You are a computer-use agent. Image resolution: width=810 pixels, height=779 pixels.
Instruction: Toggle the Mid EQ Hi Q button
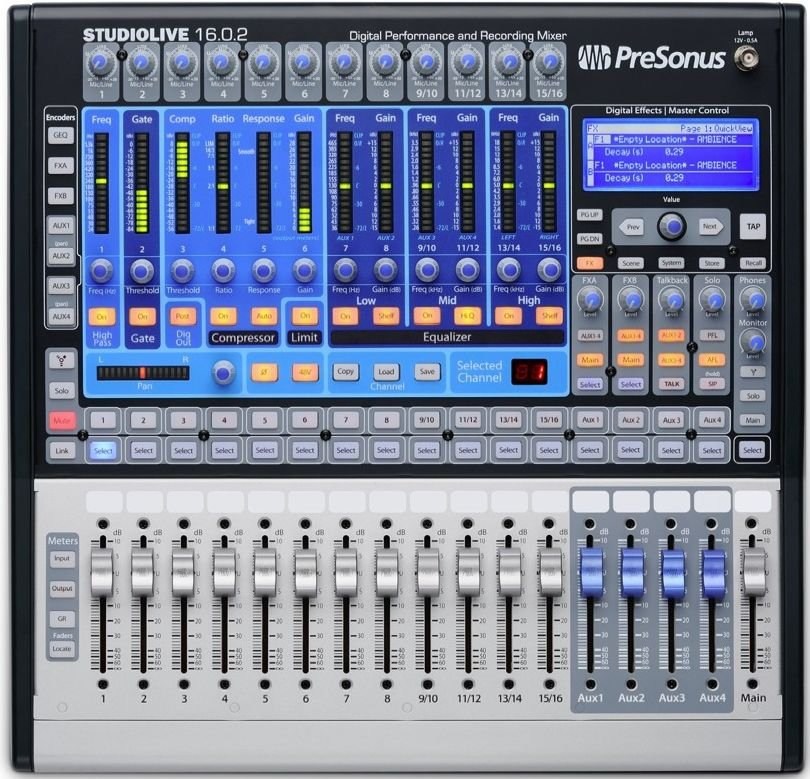click(468, 315)
